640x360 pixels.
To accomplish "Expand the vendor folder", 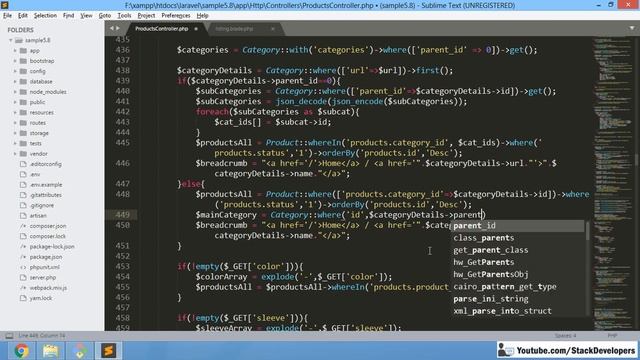I will 15,154.
